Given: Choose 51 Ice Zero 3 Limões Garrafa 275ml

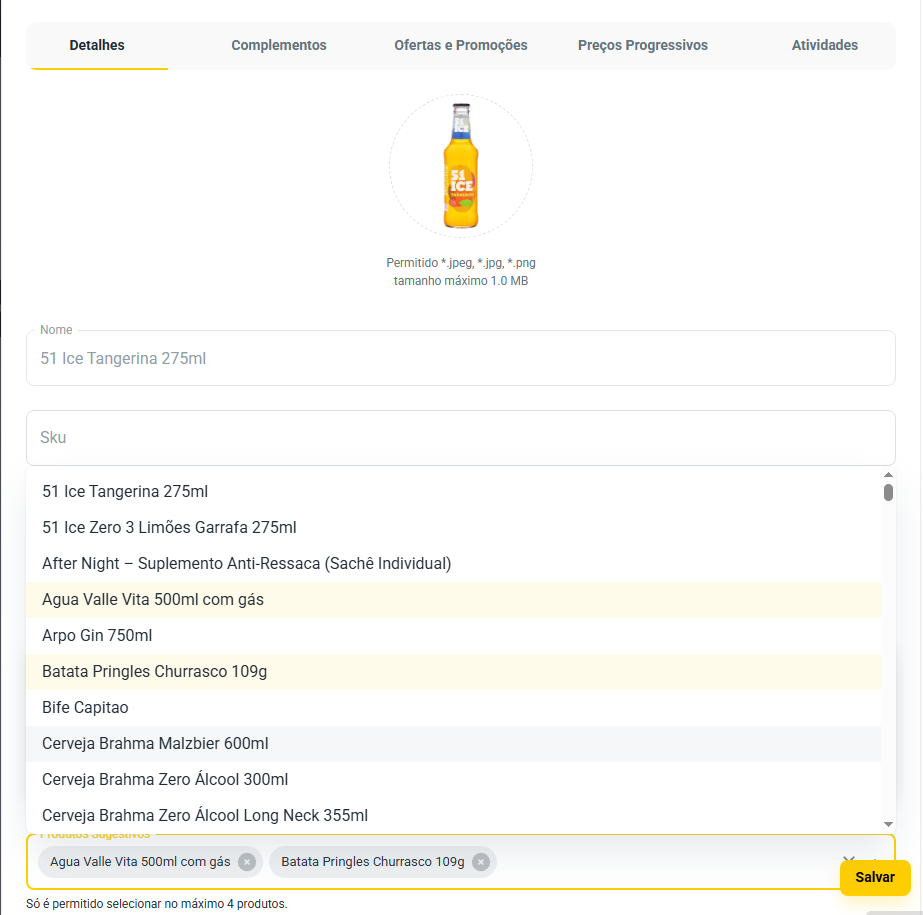Looking at the screenshot, I should pyautogui.click(x=453, y=528).
